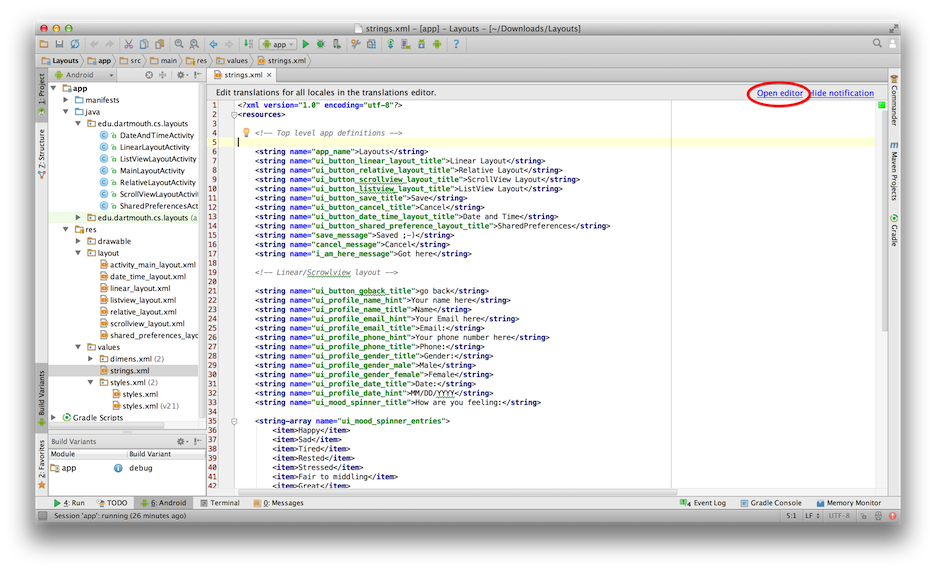
Task: Toggle the Build Variants side panel button
Action: pyautogui.click(x=41, y=393)
